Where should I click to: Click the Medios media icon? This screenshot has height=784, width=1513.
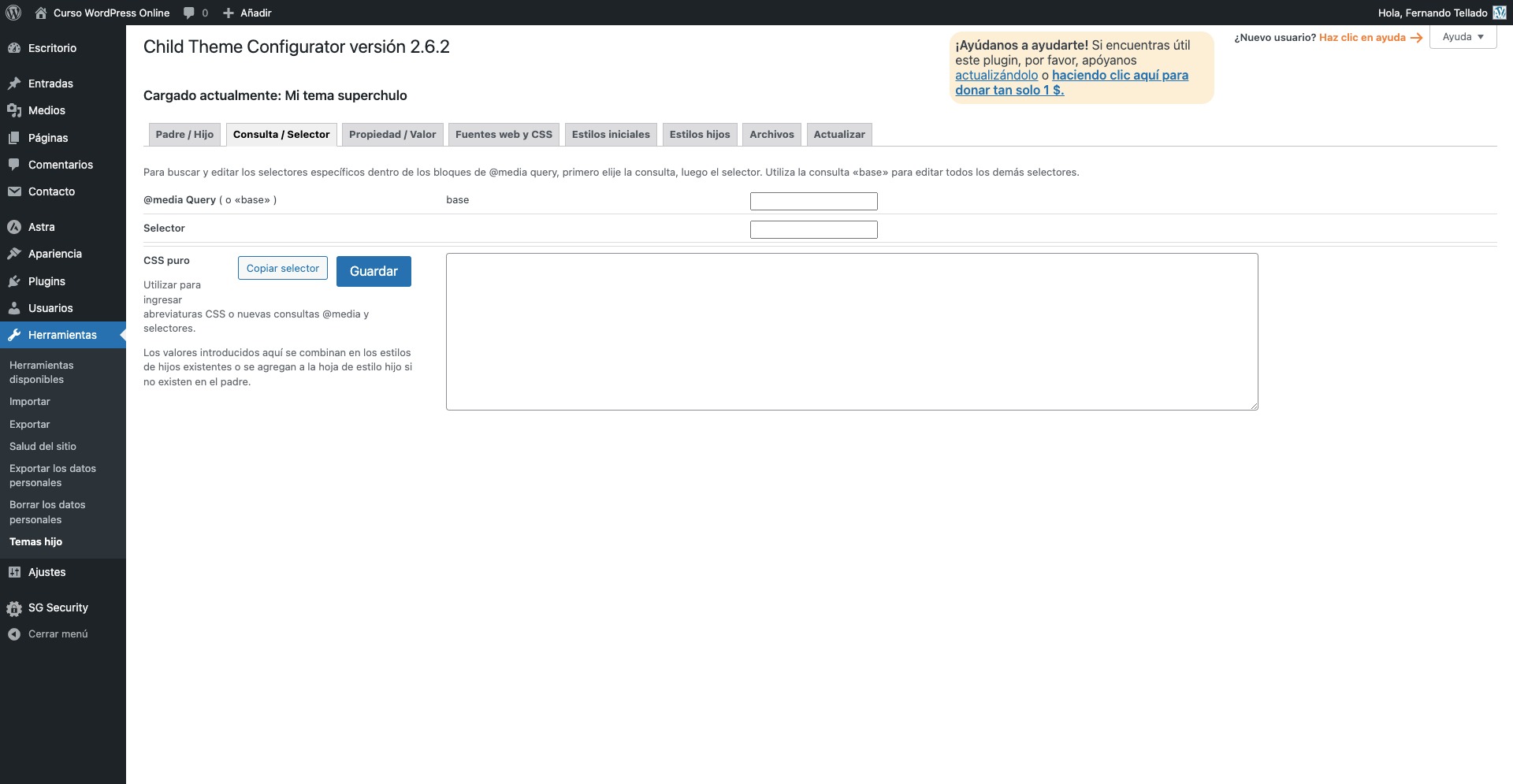[14, 110]
